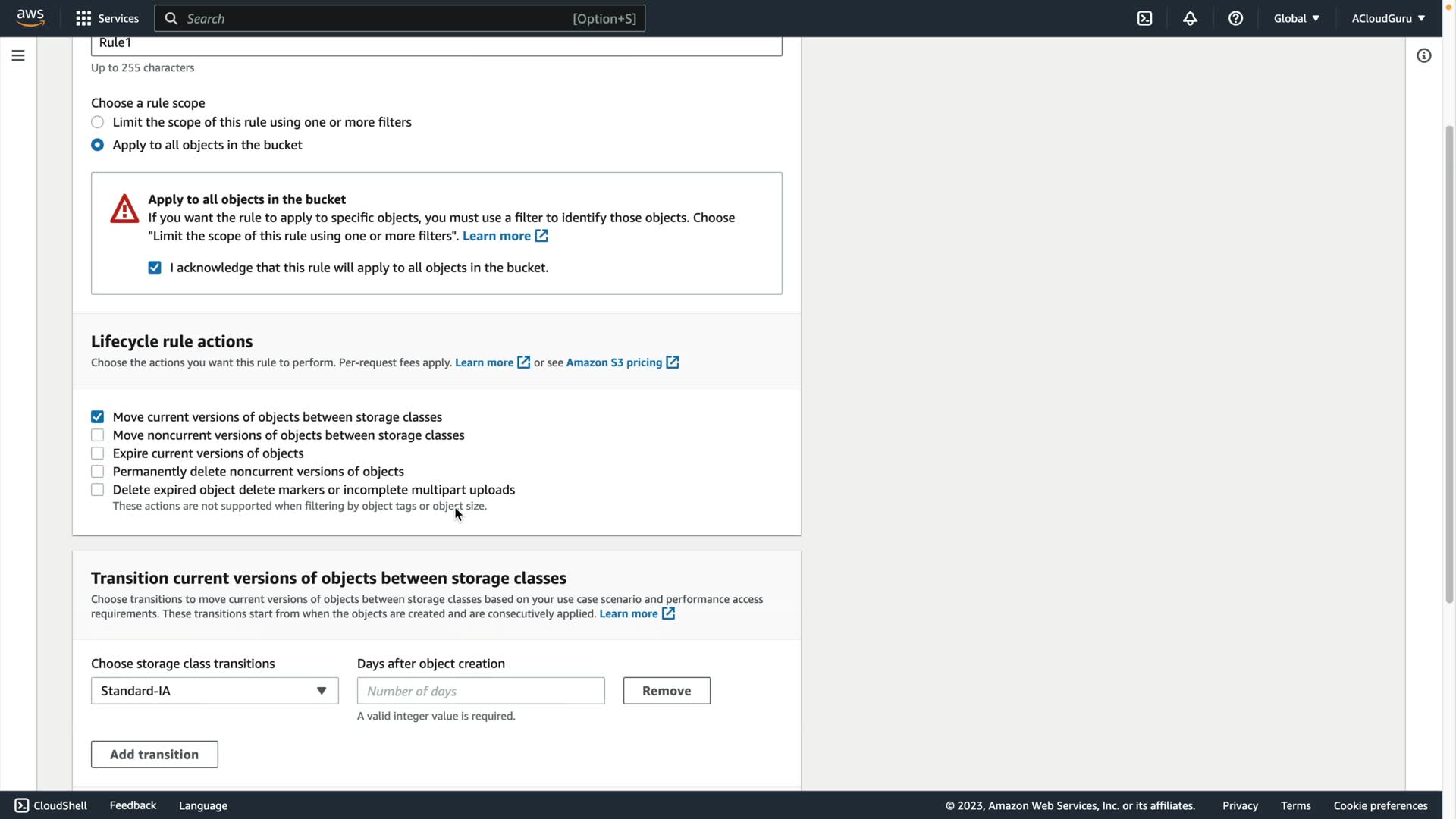Uncheck the acknowledge rule applies checkbox
This screenshot has height=819, width=1456.
(155, 268)
